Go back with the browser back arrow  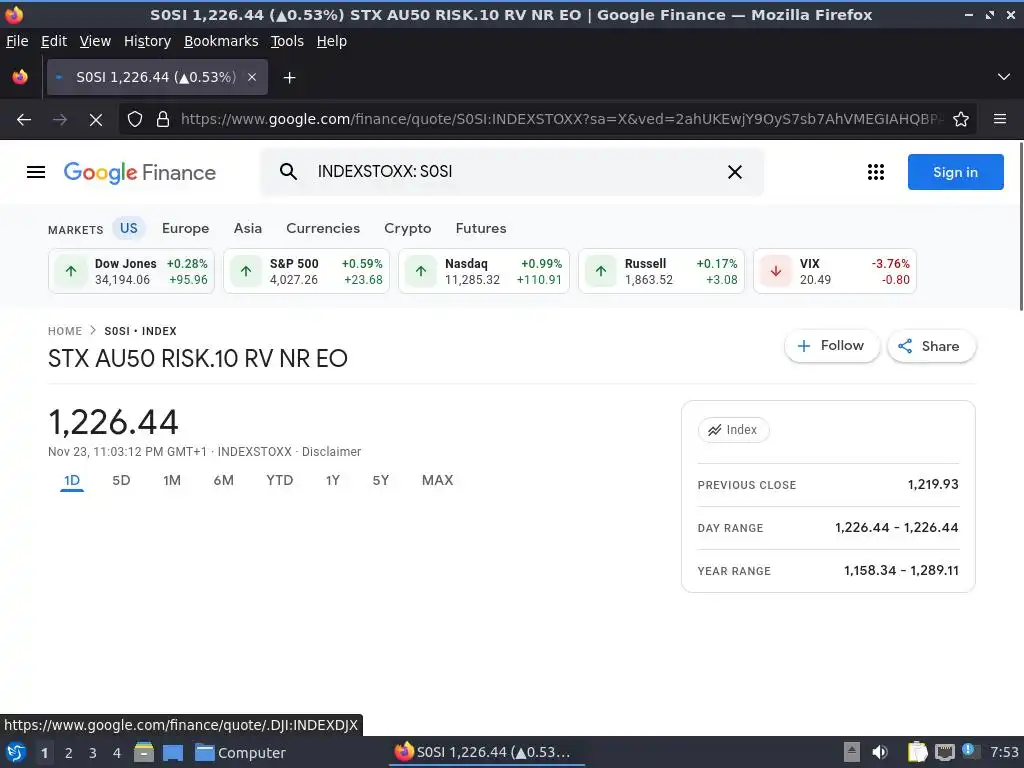point(24,120)
